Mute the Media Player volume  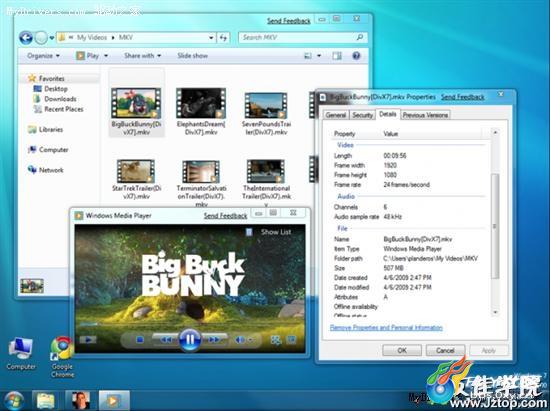(x=240, y=339)
